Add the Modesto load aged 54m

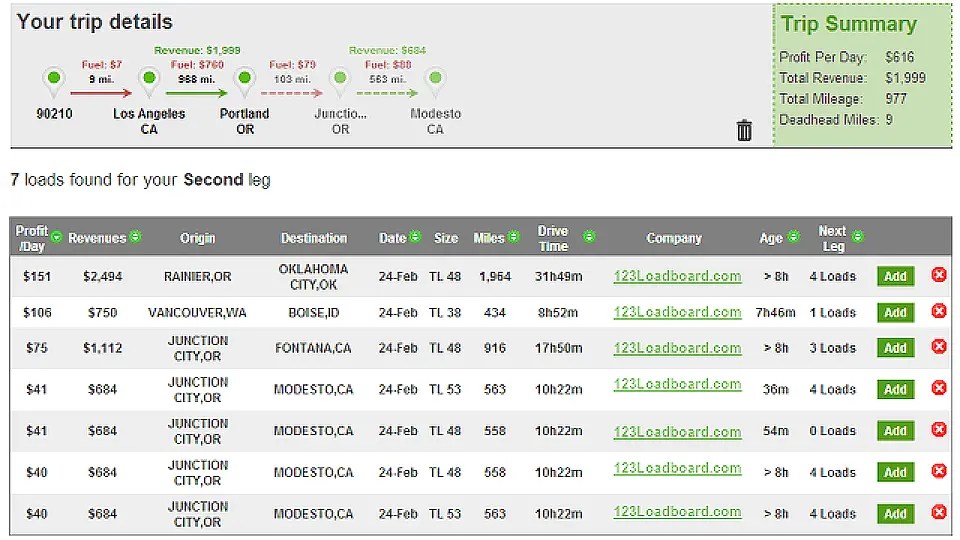pos(895,431)
